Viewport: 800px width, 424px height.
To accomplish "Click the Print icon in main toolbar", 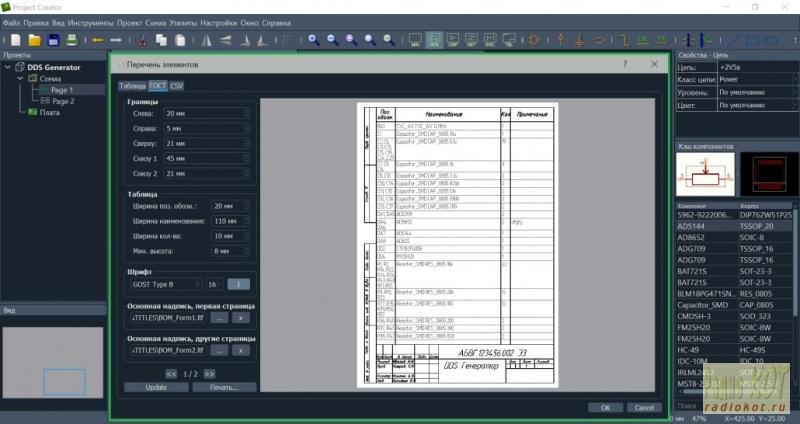I will click(x=71, y=40).
